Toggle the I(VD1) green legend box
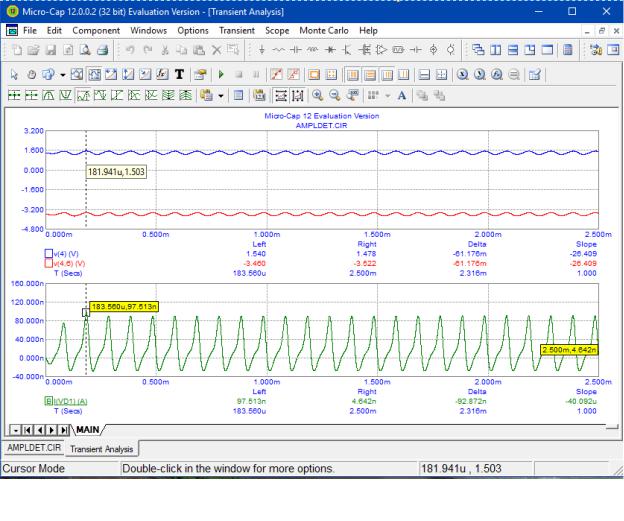Viewport: 624px width, 521px height. 48,401
